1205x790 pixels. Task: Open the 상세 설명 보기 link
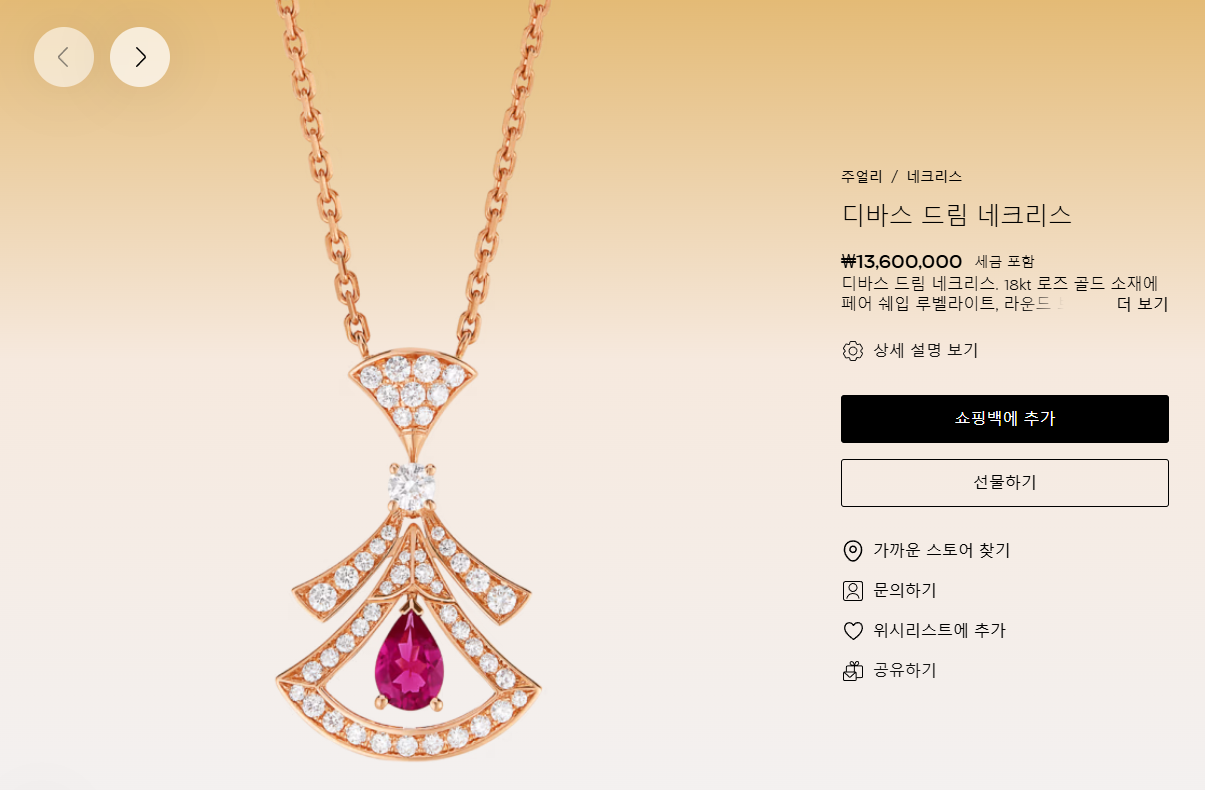pyautogui.click(x=926, y=351)
